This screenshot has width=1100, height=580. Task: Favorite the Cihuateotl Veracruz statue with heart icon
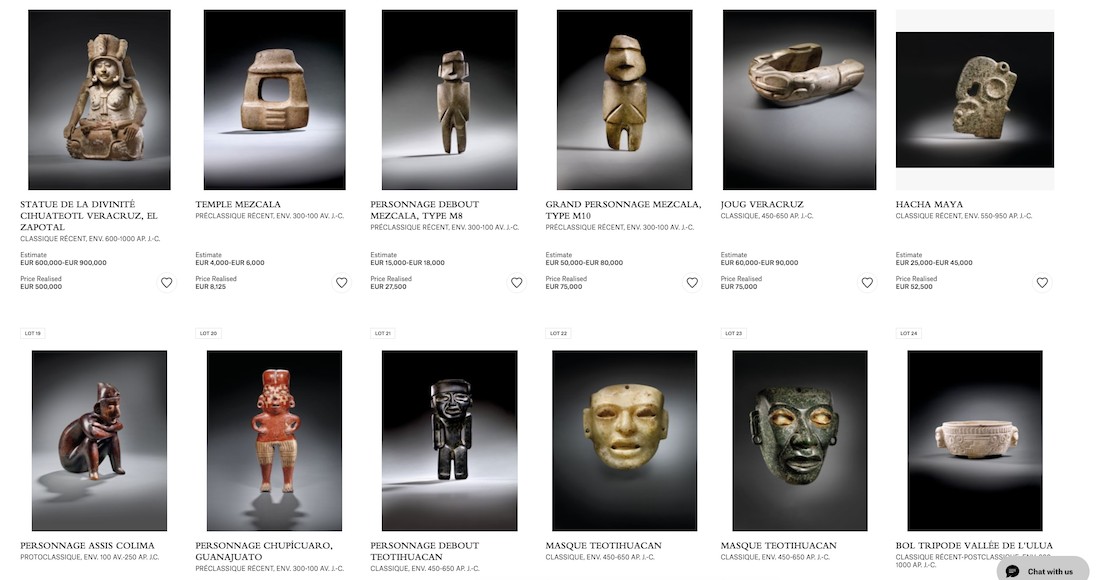(166, 283)
